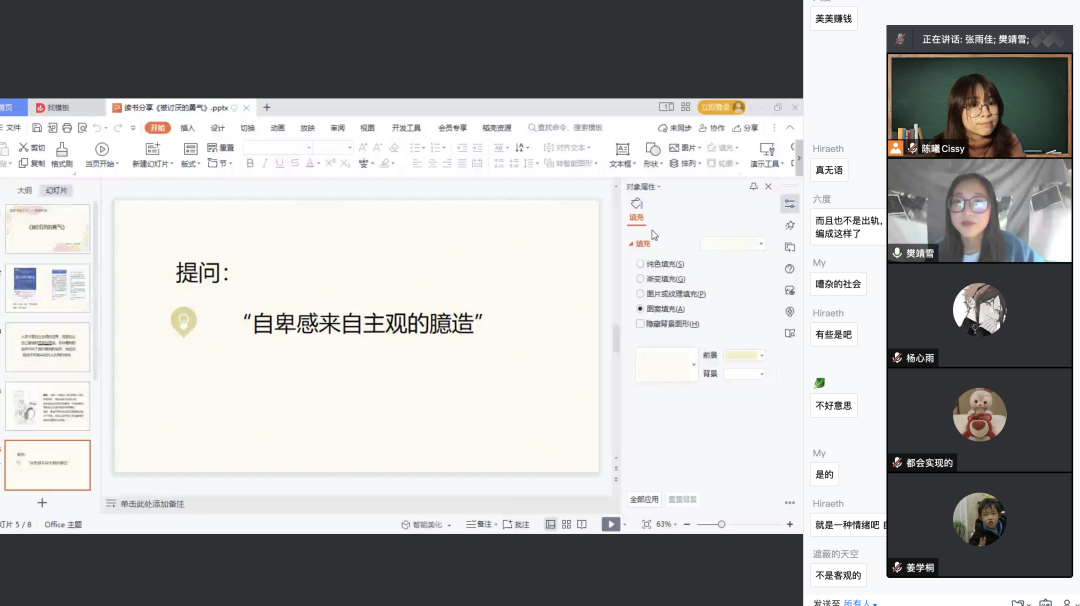Switch to slide sorter grid view
This screenshot has height=606, width=1080.
click(566, 525)
